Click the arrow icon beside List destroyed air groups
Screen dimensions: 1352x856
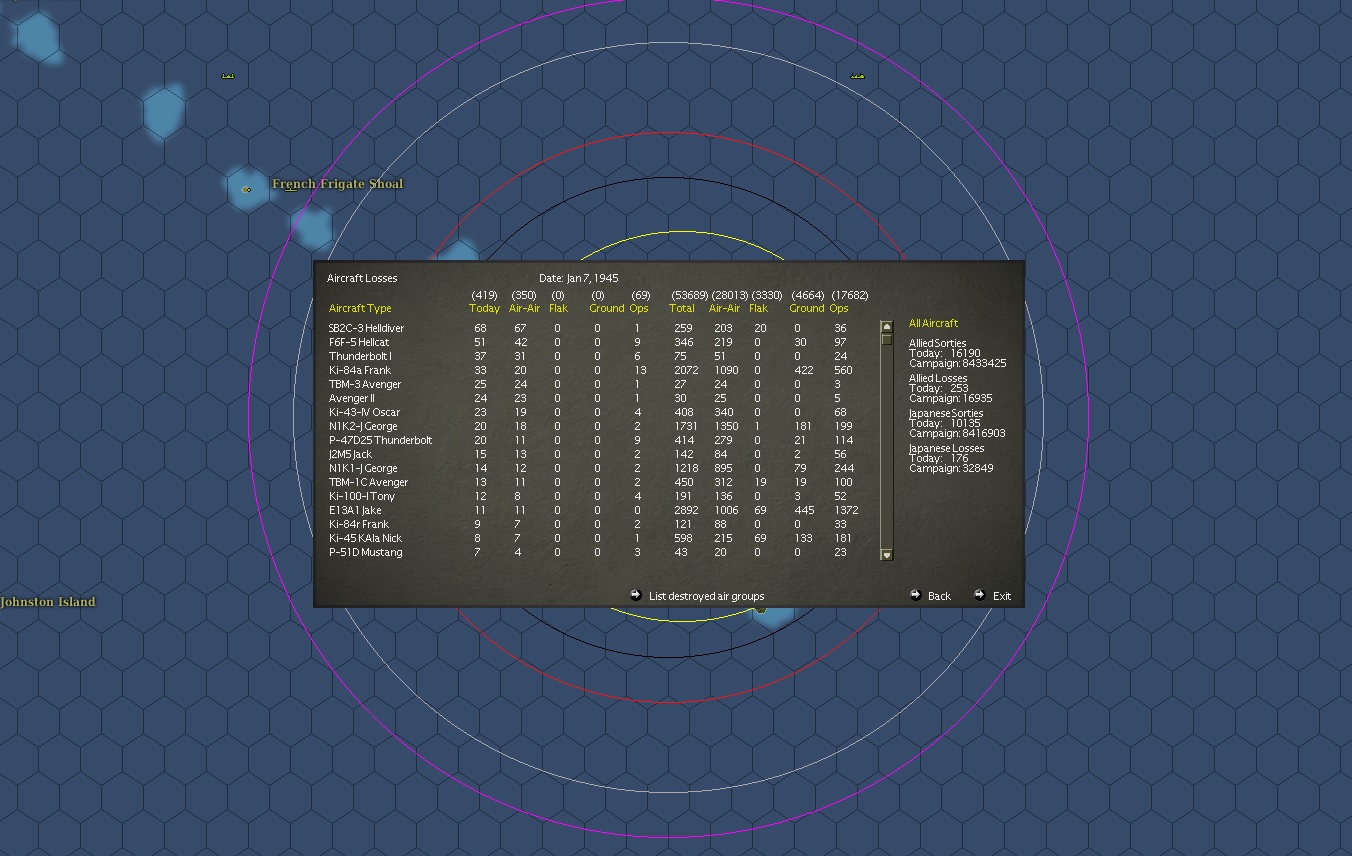636,595
